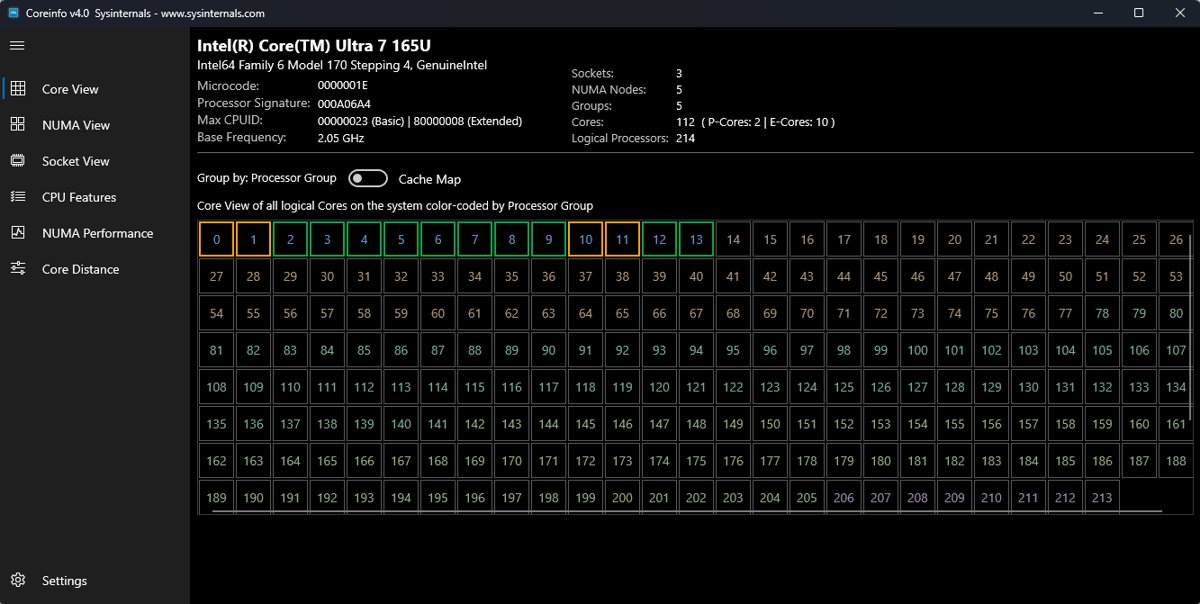The image size is (1200, 604).
Task: Click the NUMA Performance chart icon
Action: pyautogui.click(x=17, y=233)
